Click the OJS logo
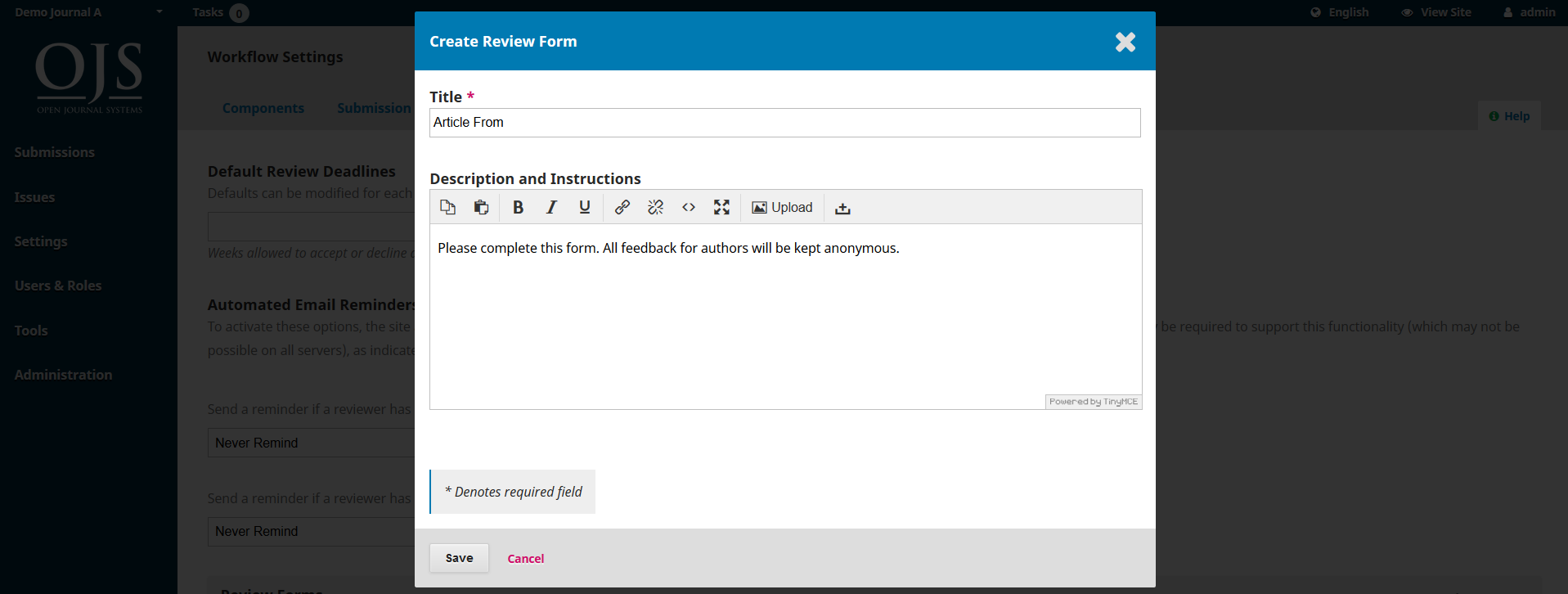The image size is (1568, 594). coord(89,78)
